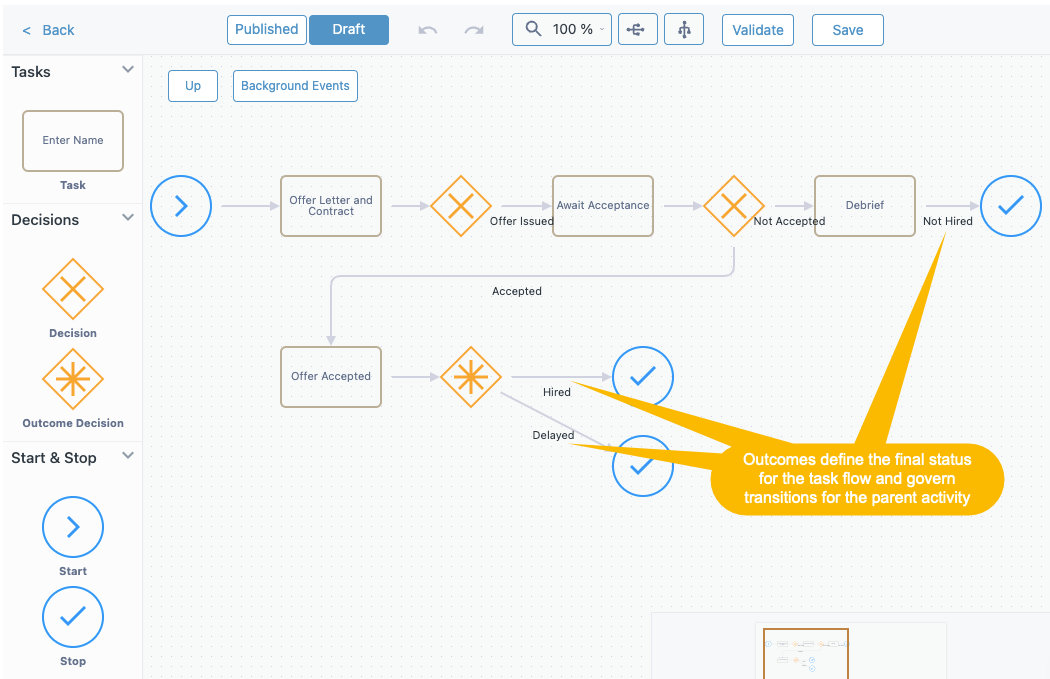Click the horizontal auto-layout toolbar icon
This screenshot has height=679, width=1050.
(637, 29)
